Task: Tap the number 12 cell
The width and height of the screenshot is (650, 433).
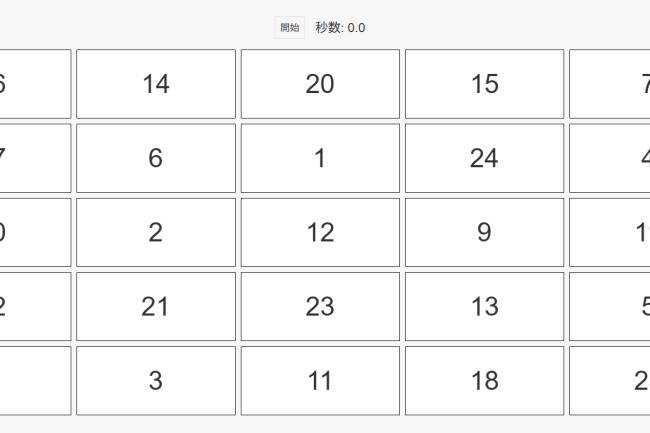Action: (x=320, y=232)
